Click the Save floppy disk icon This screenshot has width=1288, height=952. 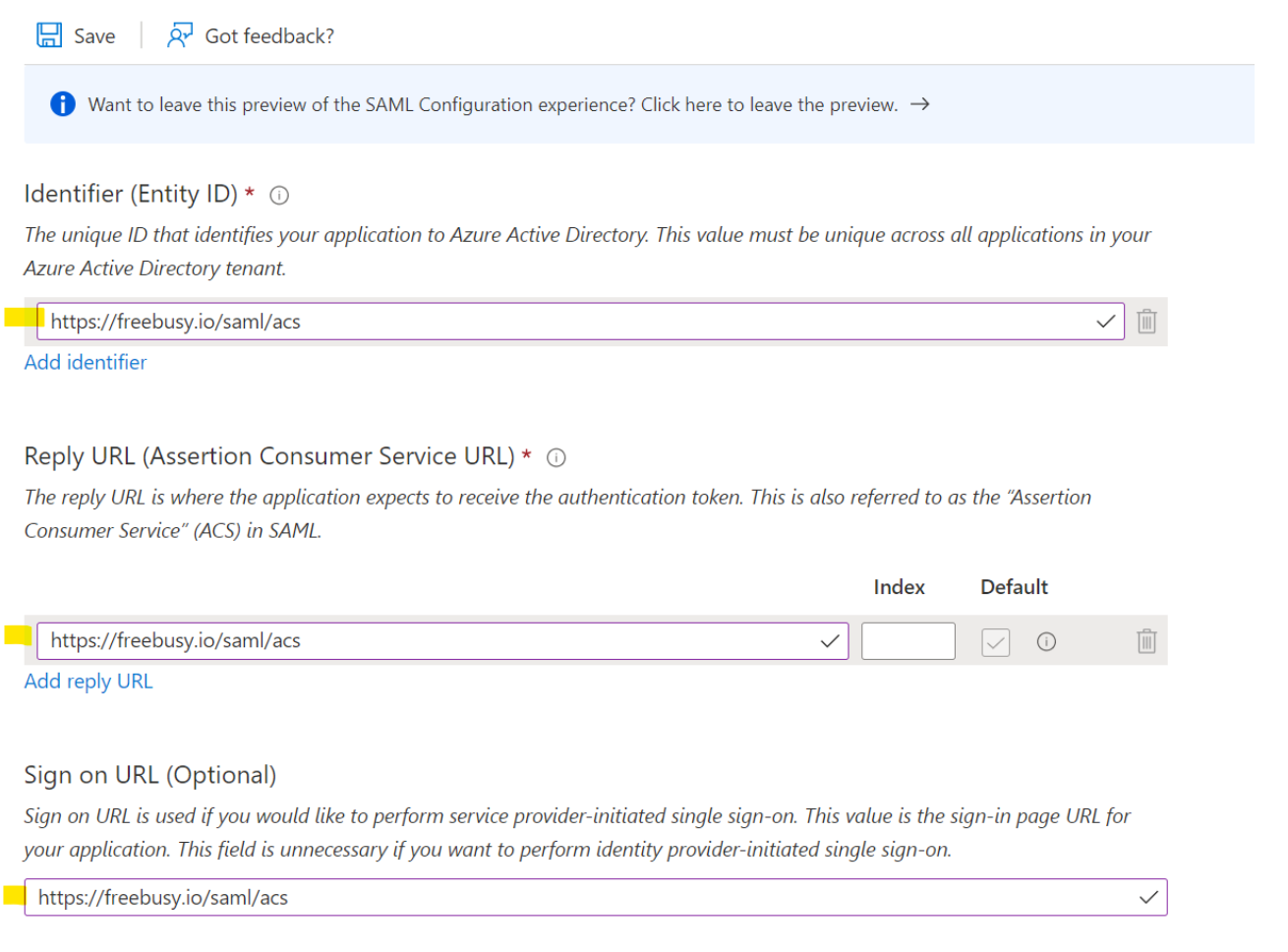[x=49, y=35]
